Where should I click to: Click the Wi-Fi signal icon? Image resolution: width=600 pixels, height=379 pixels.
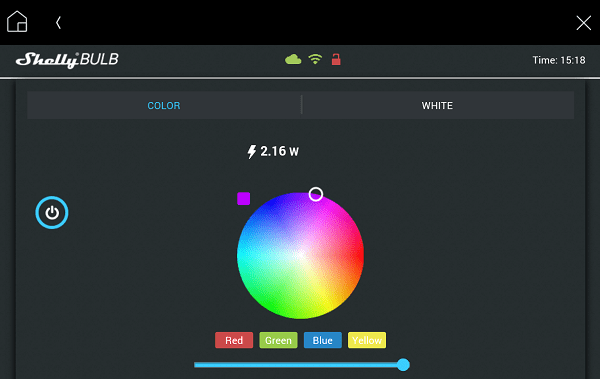(315, 59)
